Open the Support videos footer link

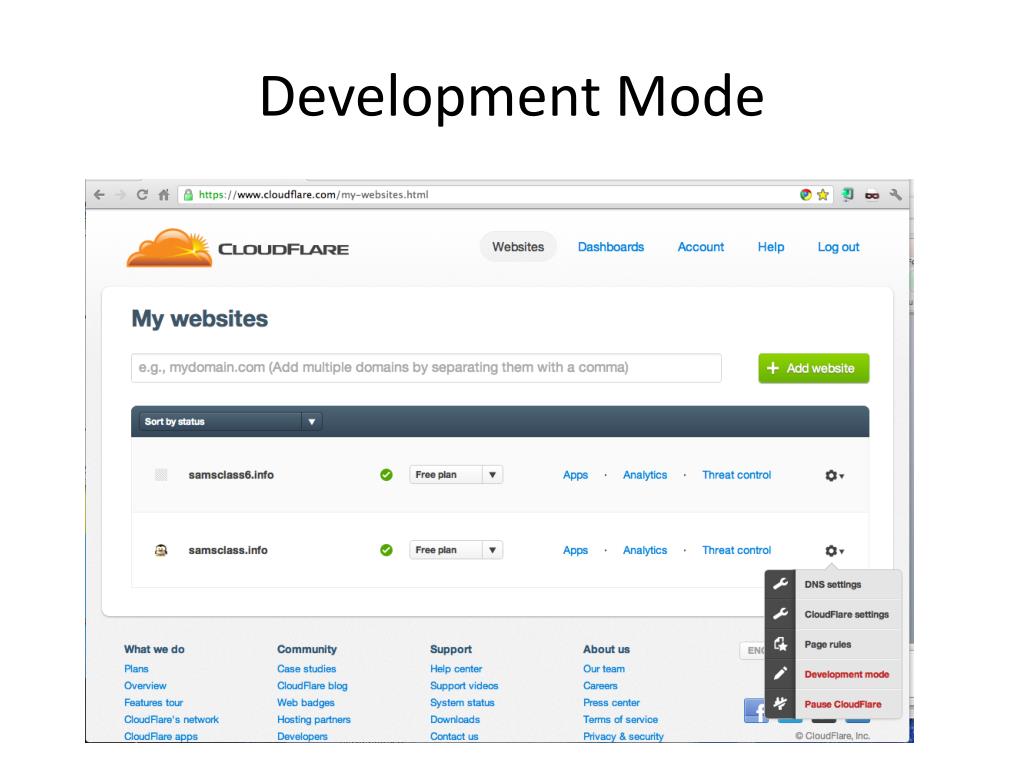pyautogui.click(x=464, y=686)
